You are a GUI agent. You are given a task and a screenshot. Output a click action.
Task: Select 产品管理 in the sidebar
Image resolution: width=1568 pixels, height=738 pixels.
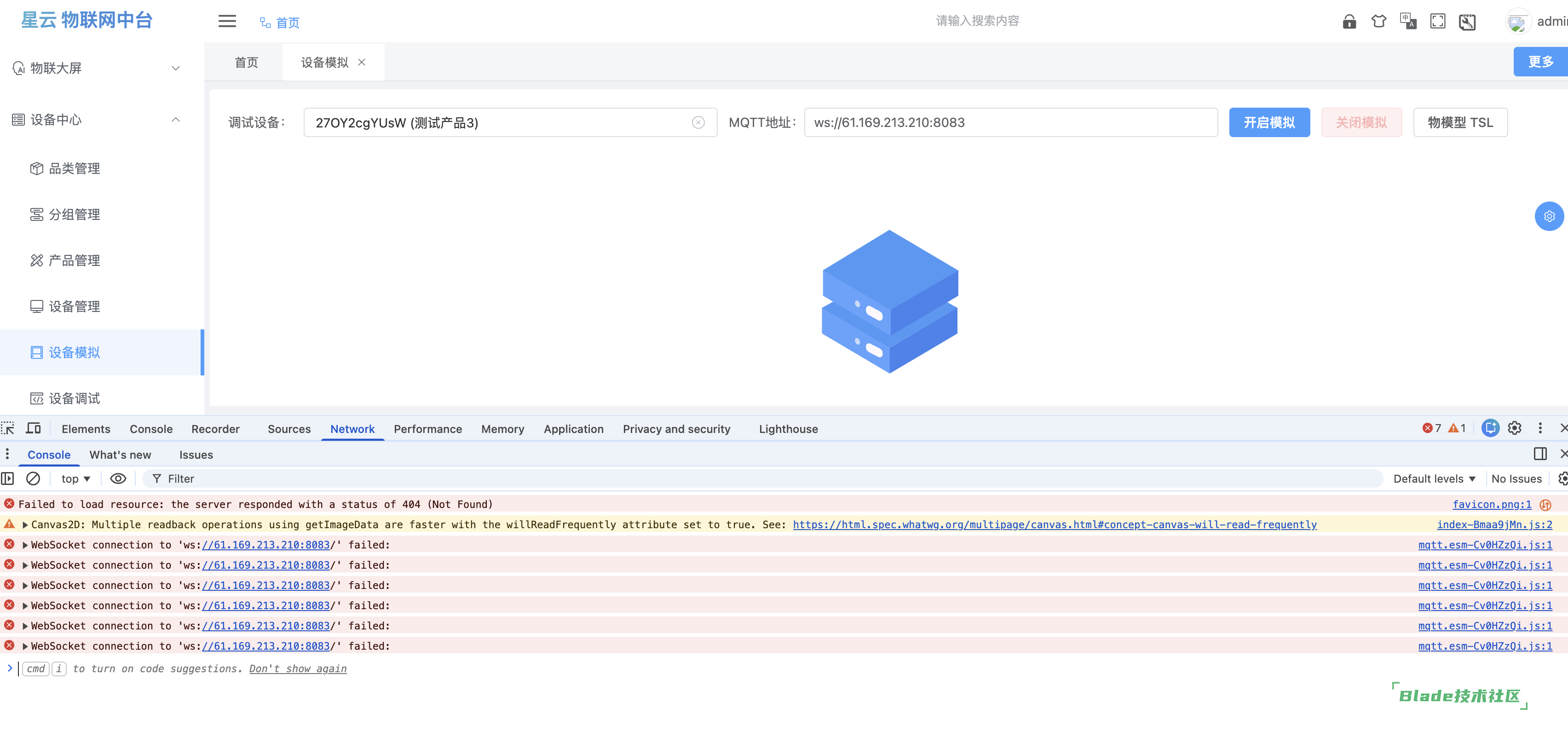[x=74, y=260]
